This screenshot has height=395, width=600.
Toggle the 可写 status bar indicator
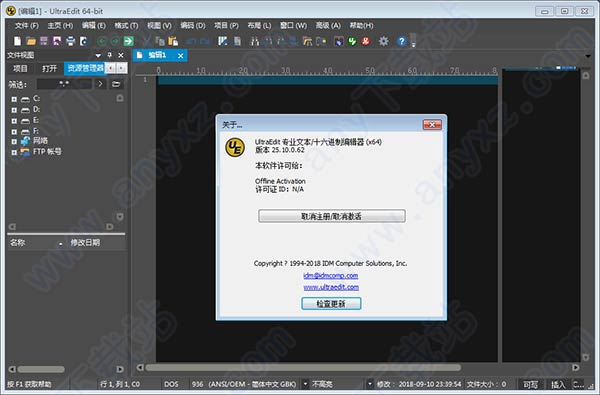click(530, 384)
